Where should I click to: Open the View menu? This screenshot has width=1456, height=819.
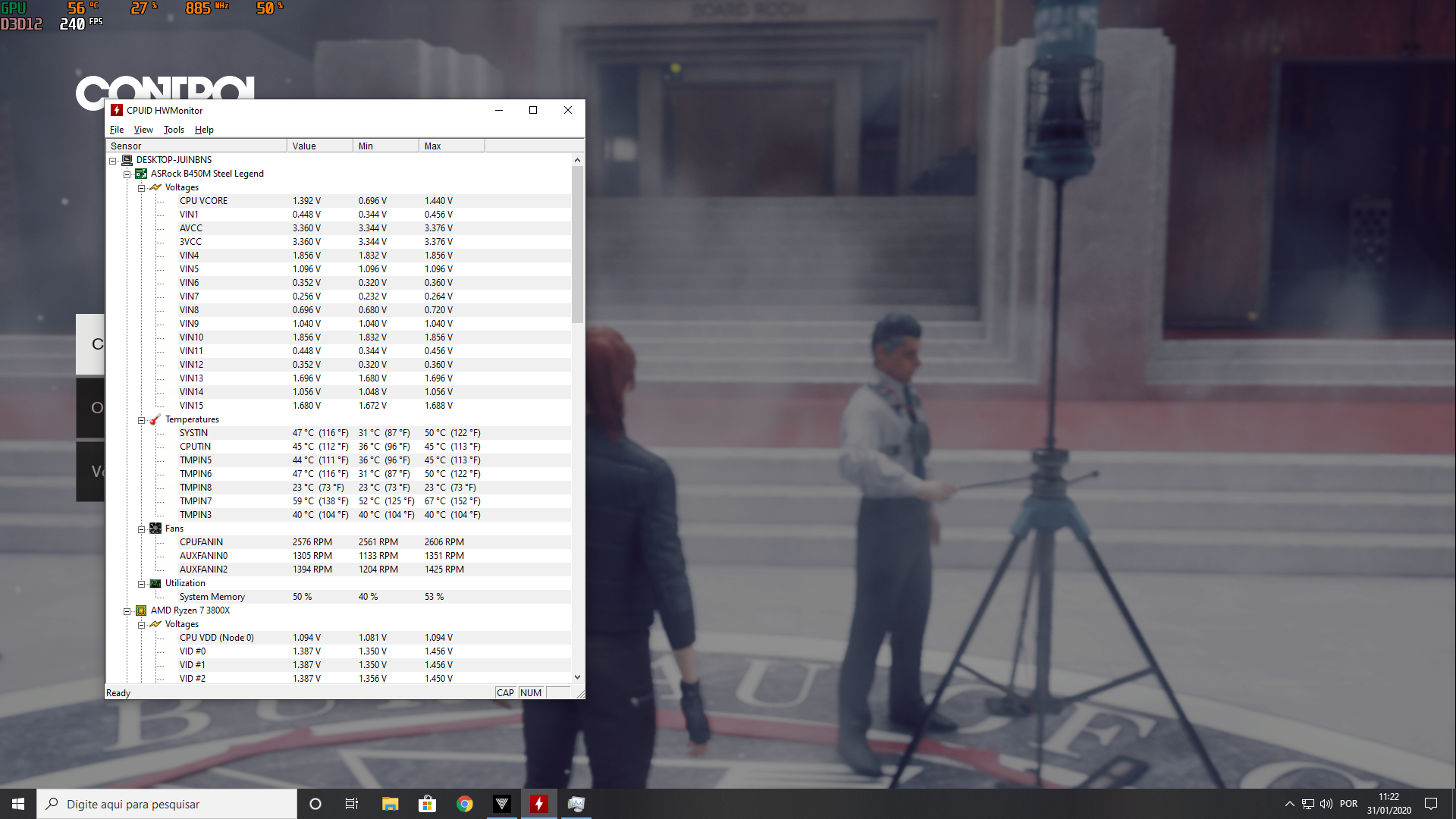(143, 130)
